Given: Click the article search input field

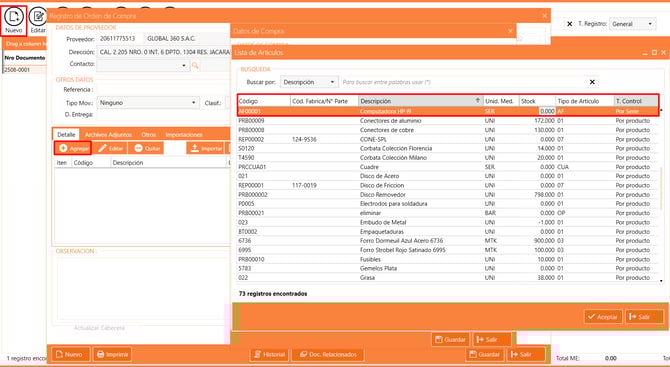Looking at the screenshot, I should [x=463, y=82].
